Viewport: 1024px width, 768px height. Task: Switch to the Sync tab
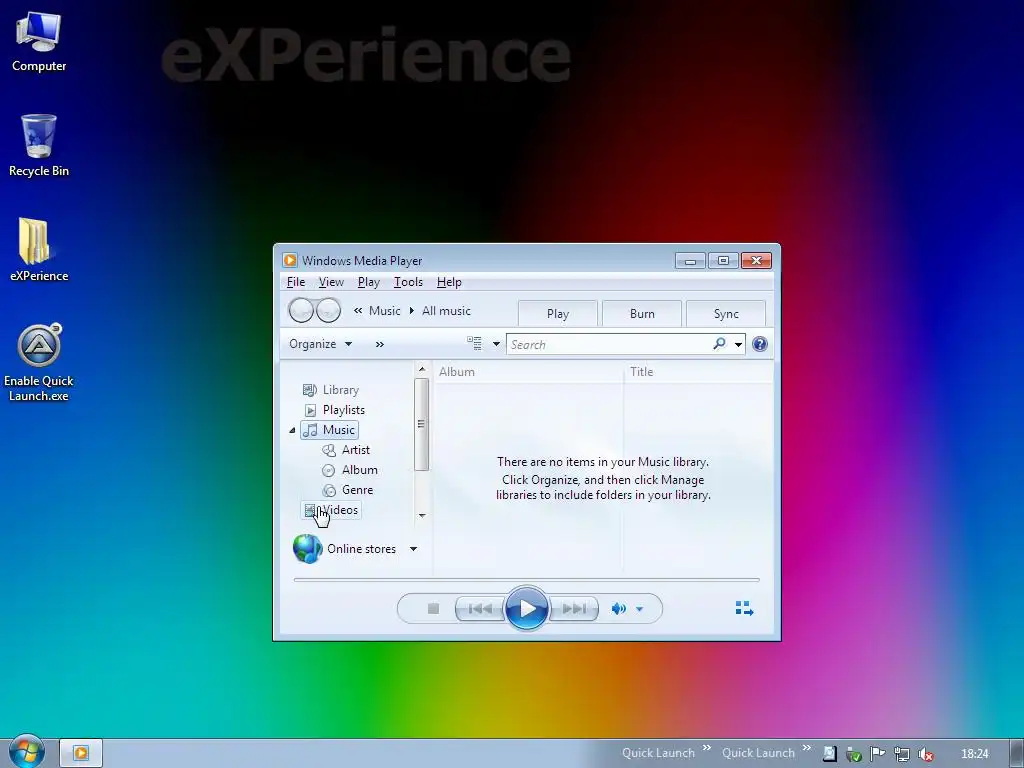(726, 313)
